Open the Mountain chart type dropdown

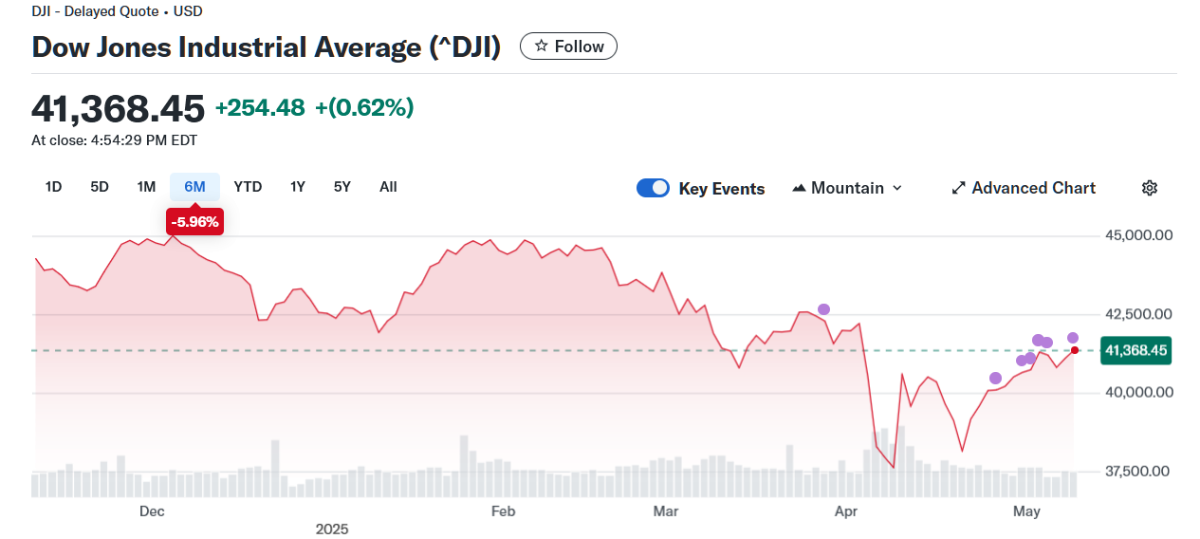[846, 188]
